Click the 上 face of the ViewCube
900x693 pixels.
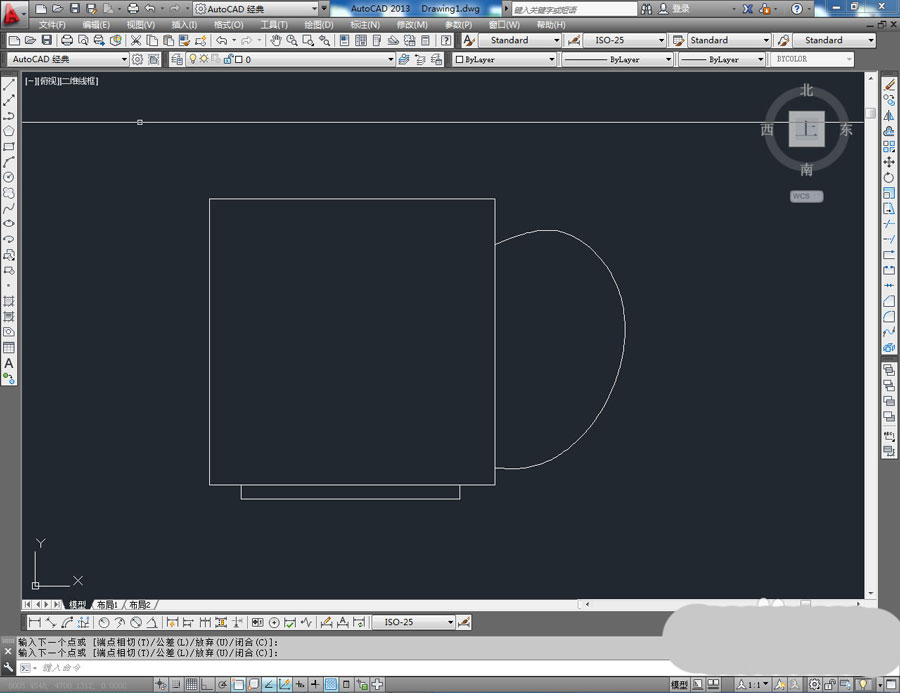coord(806,129)
